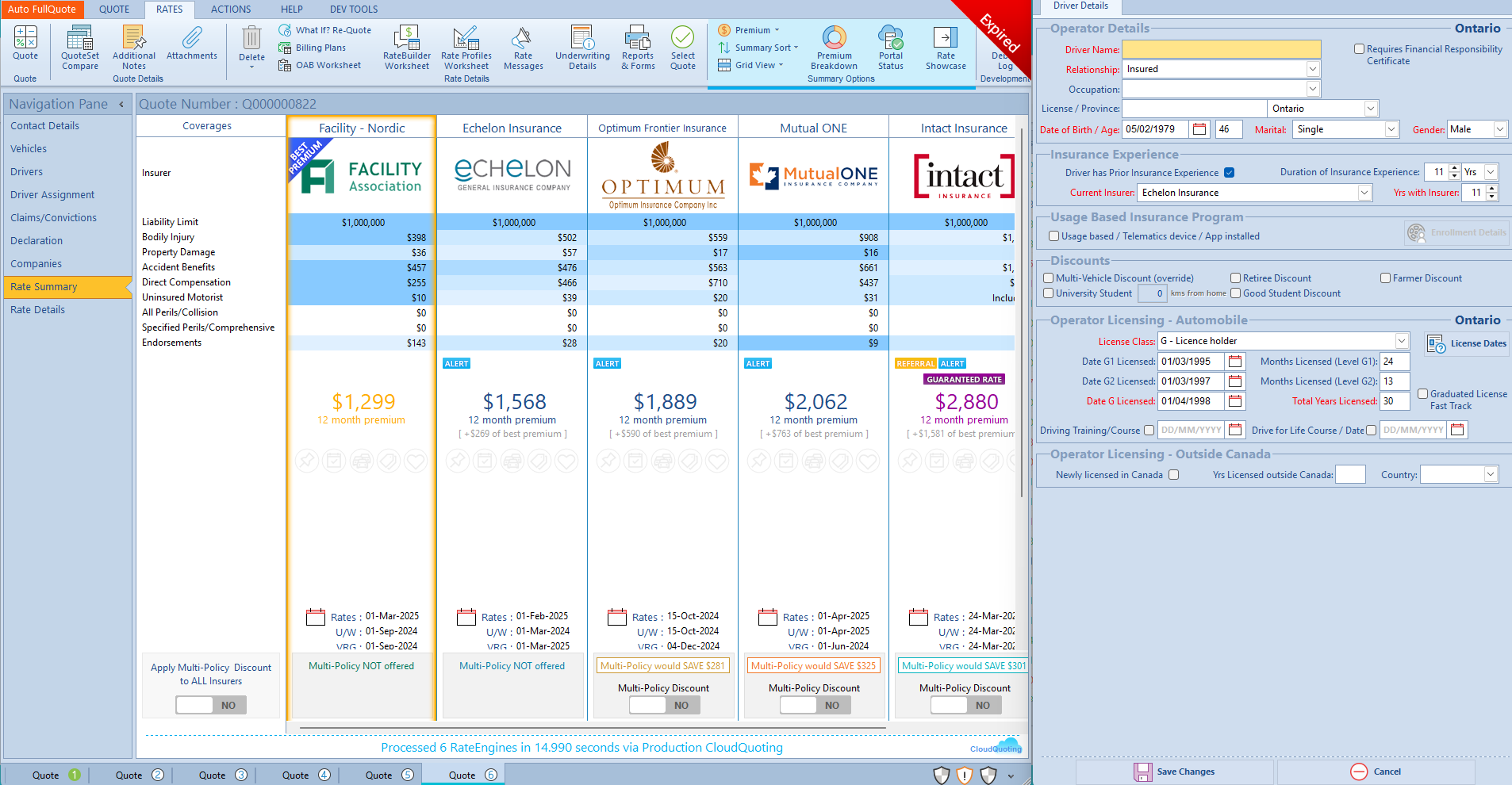The width and height of the screenshot is (1512, 785).
Task: Switch to the QUOTE ribbon tab
Action: coord(114,10)
